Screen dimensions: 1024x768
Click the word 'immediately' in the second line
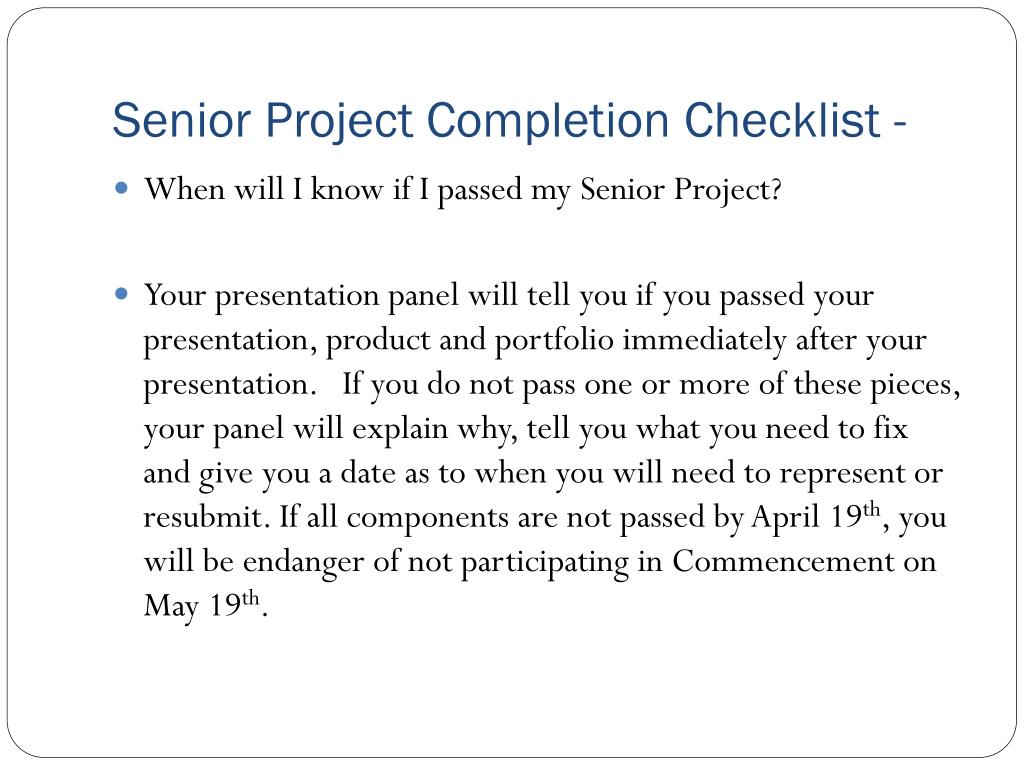pos(704,340)
